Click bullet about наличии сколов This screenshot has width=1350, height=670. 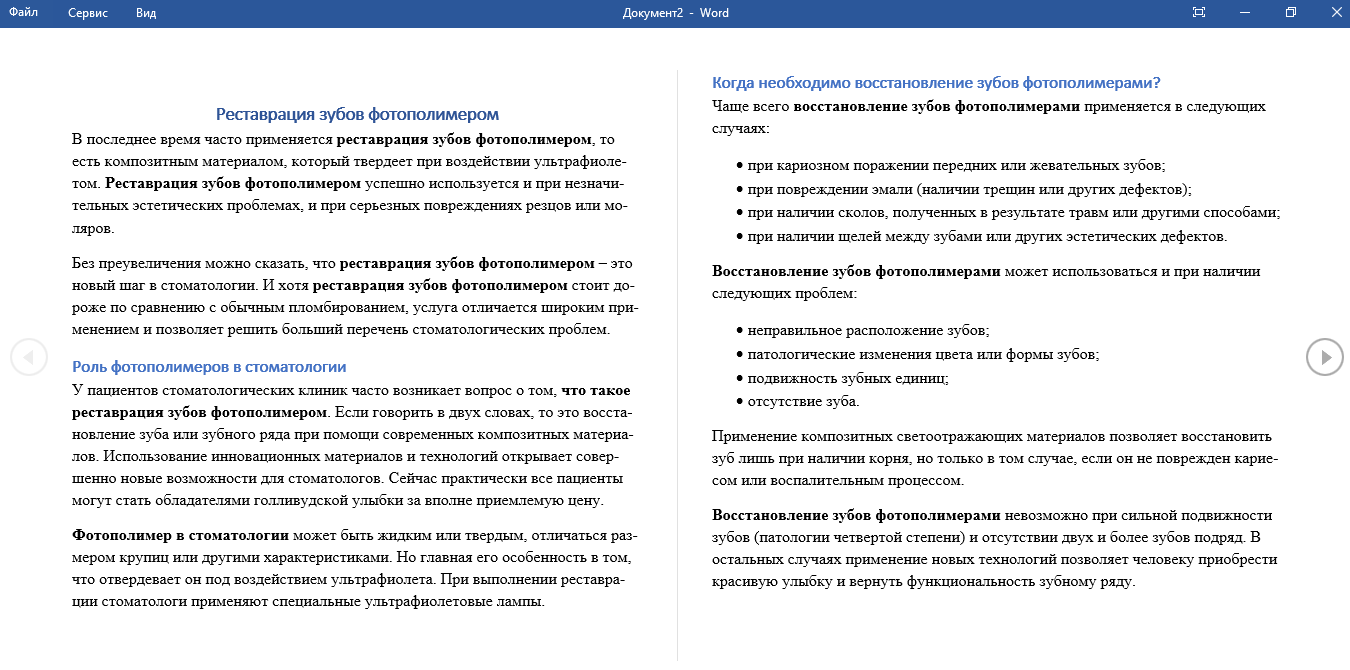point(1014,213)
